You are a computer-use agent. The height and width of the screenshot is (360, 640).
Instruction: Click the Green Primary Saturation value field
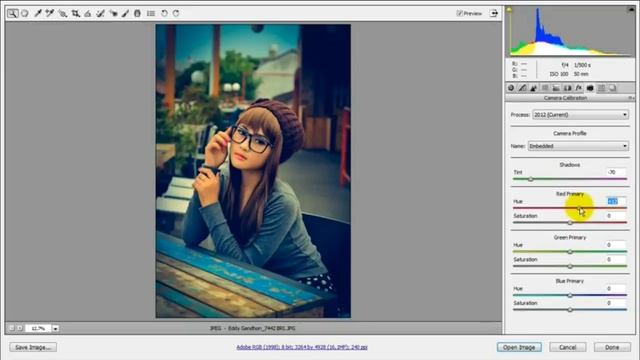(616, 259)
